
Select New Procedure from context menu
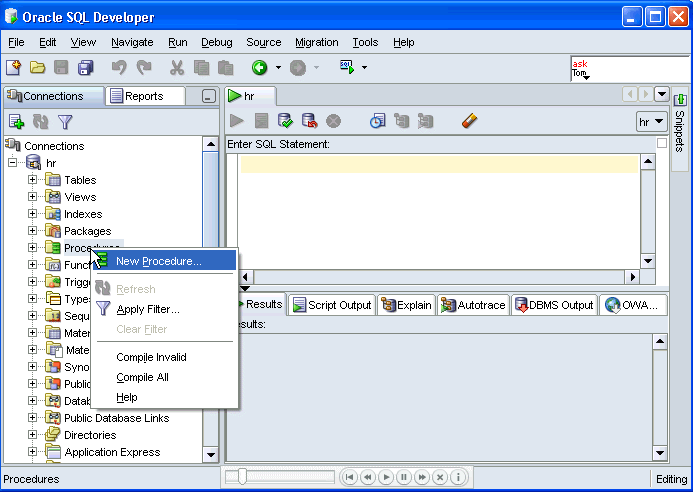click(x=158, y=261)
